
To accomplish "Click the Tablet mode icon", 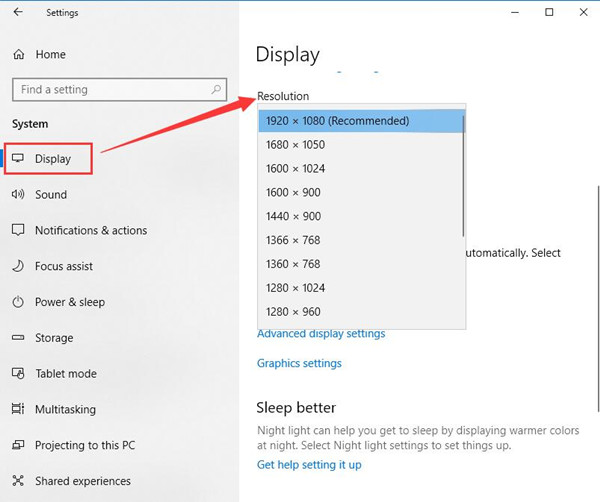I will click(18, 374).
